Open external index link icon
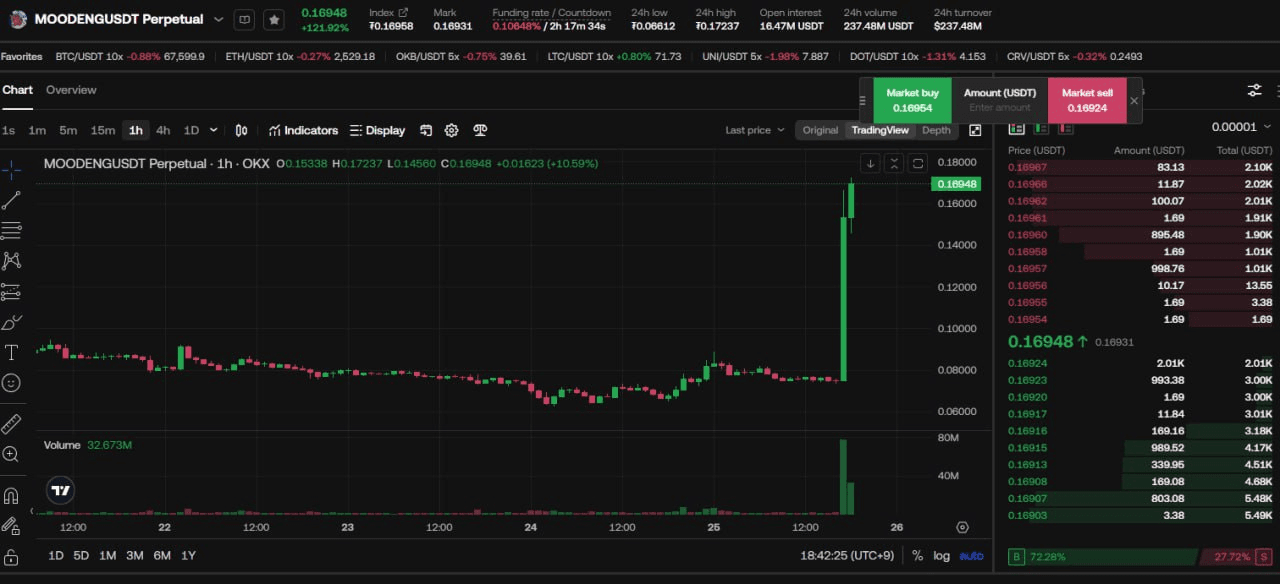 (x=403, y=13)
